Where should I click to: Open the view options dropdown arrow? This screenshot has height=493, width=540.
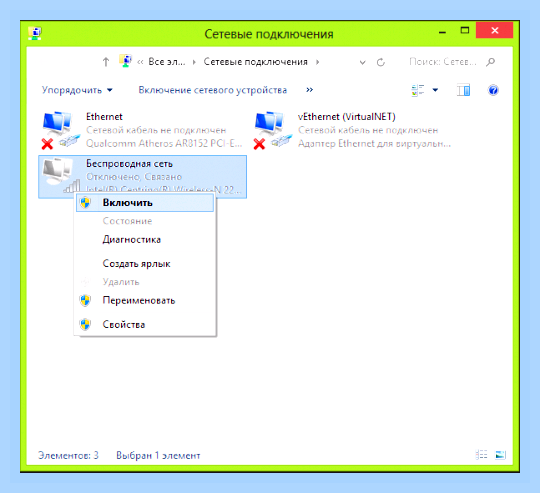pyautogui.click(x=435, y=90)
